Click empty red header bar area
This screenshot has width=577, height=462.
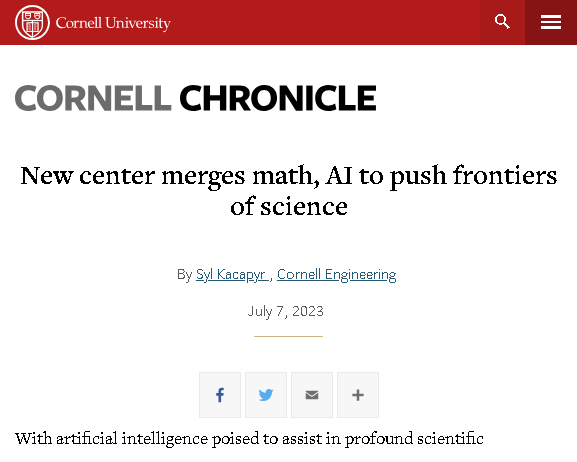(x=324, y=22)
